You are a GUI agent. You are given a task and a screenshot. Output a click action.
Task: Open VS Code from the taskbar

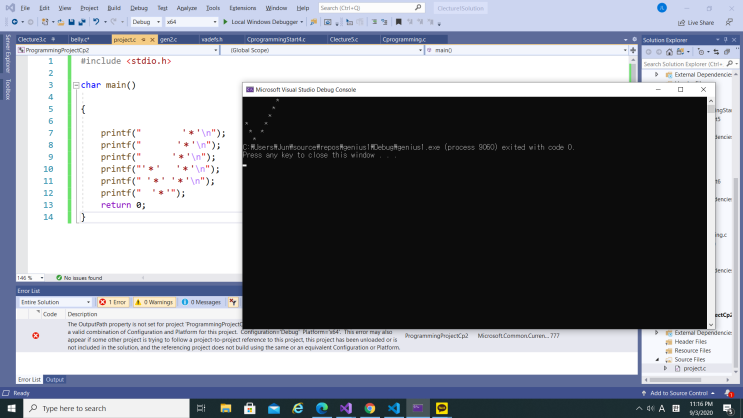pos(394,408)
